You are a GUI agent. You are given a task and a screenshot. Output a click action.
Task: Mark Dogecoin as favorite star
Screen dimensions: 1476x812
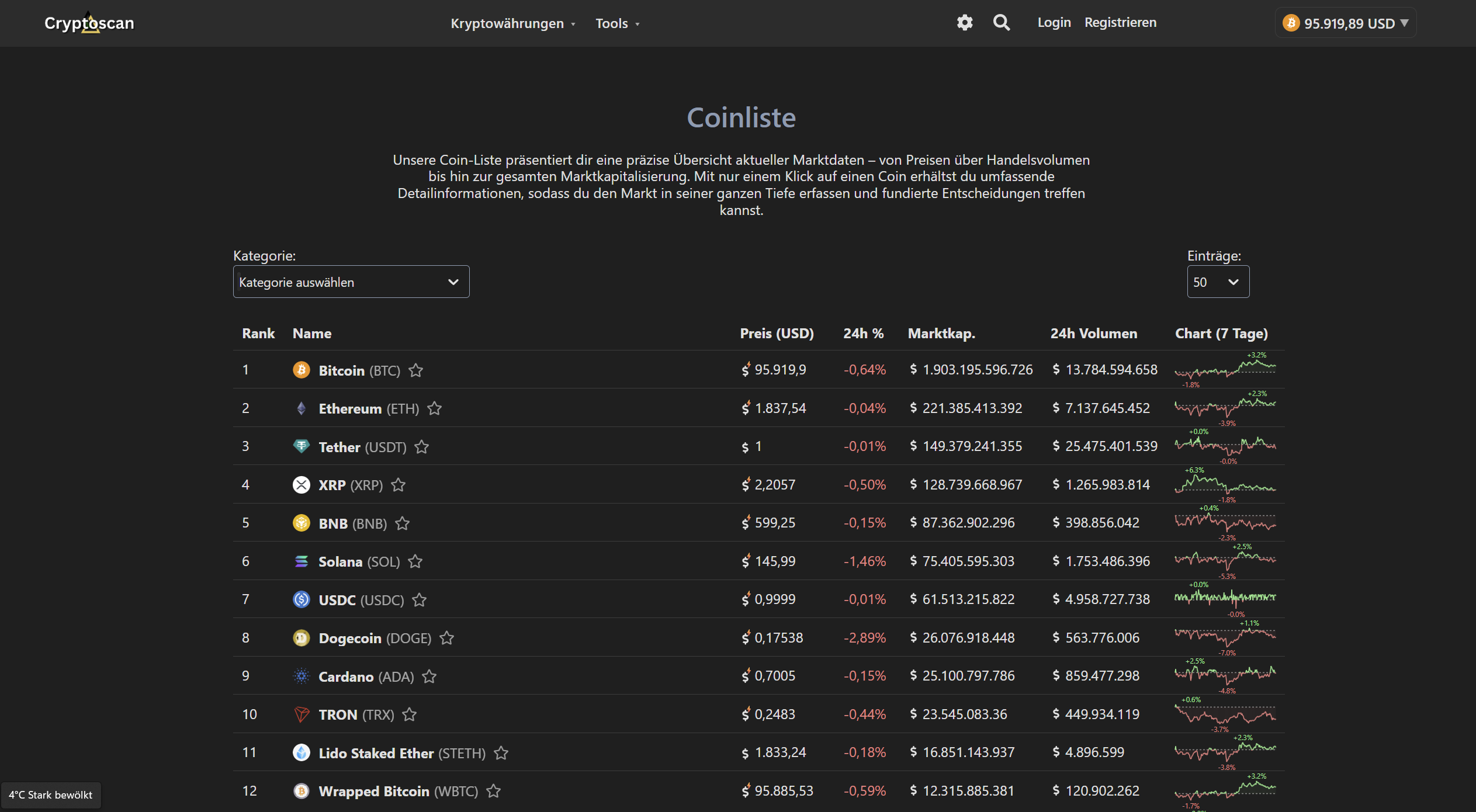point(446,638)
